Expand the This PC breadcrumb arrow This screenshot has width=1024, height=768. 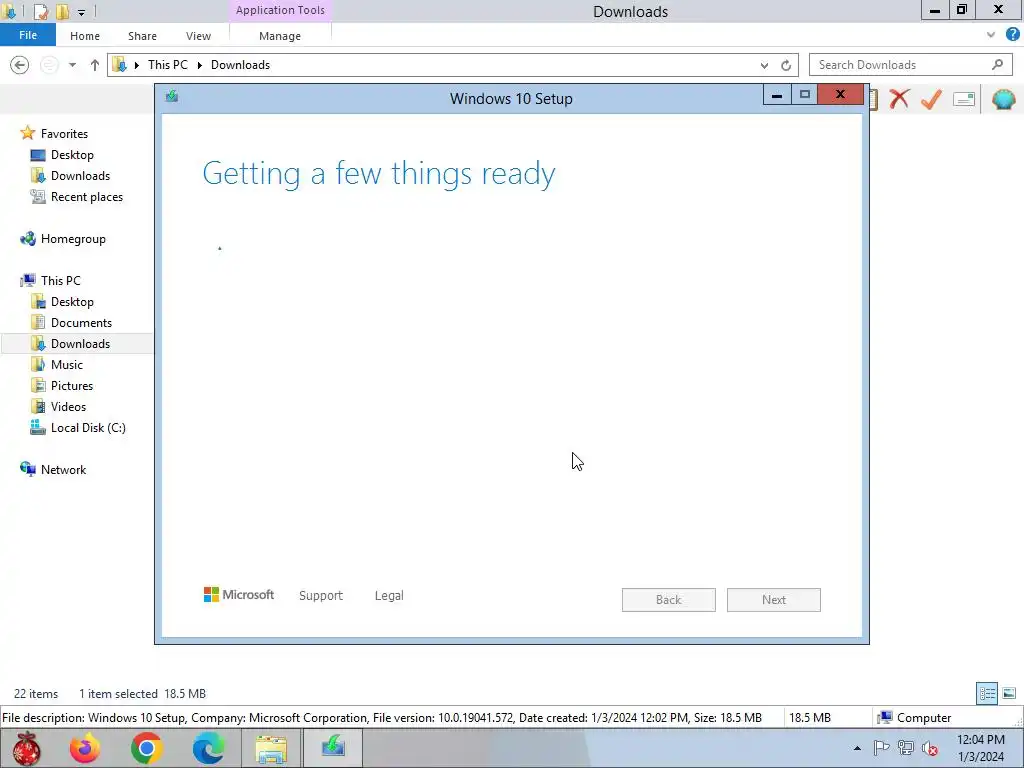[x=200, y=65]
